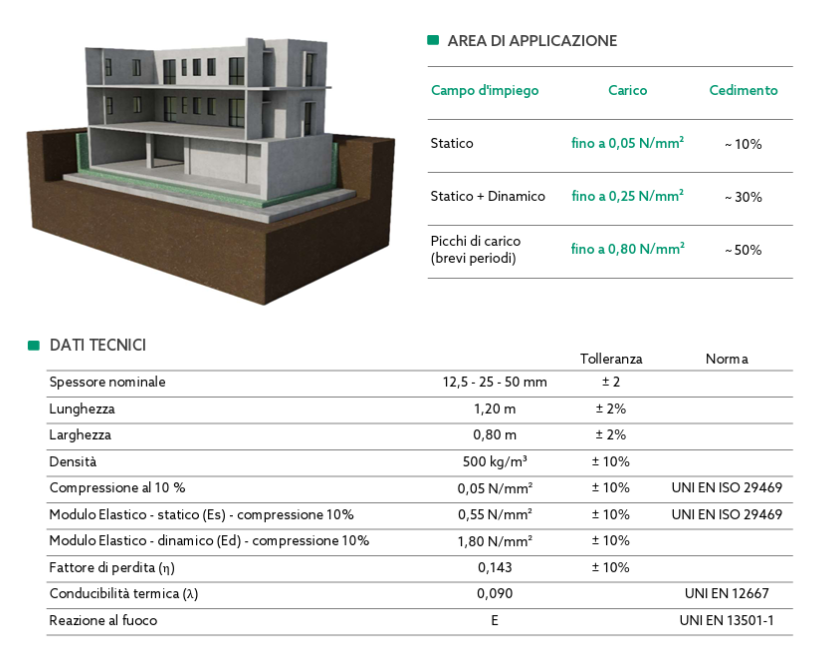The height and width of the screenshot is (657, 820).
Task: Click UNI EN 13501-1 norm reference
Action: pyautogui.click(x=726, y=621)
